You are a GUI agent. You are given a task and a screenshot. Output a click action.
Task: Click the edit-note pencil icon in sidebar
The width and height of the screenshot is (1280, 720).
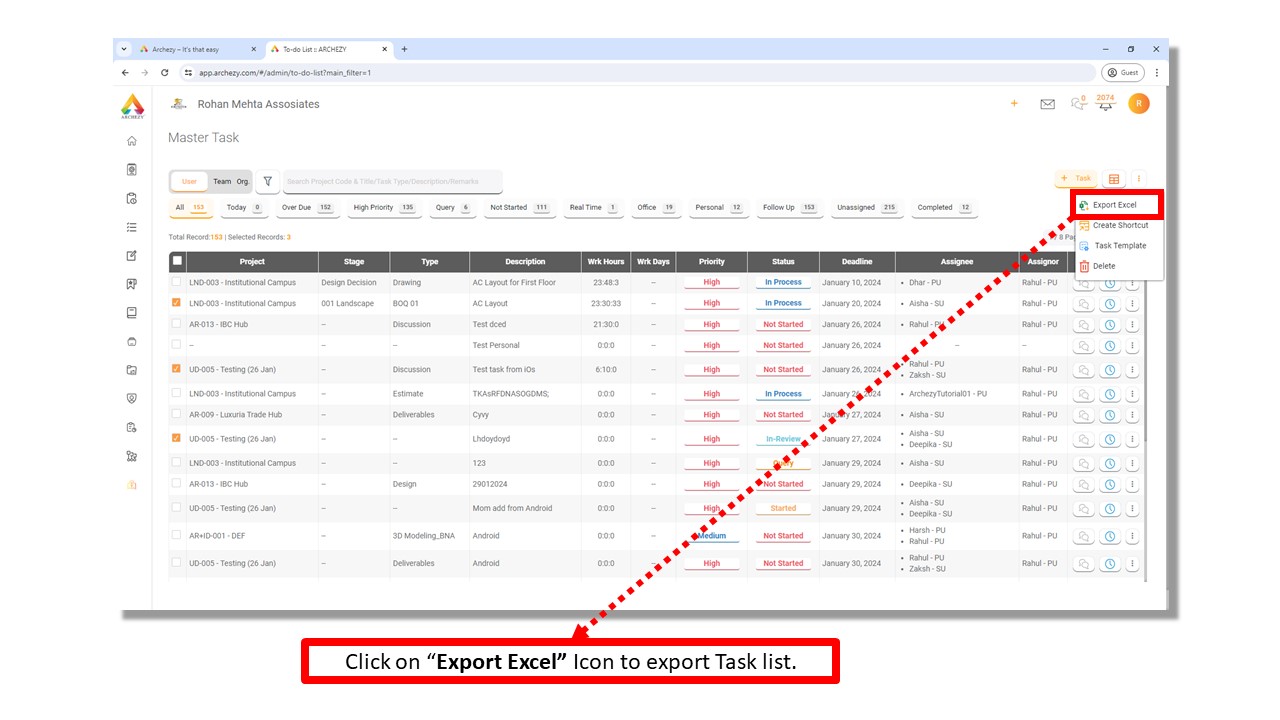click(132, 256)
